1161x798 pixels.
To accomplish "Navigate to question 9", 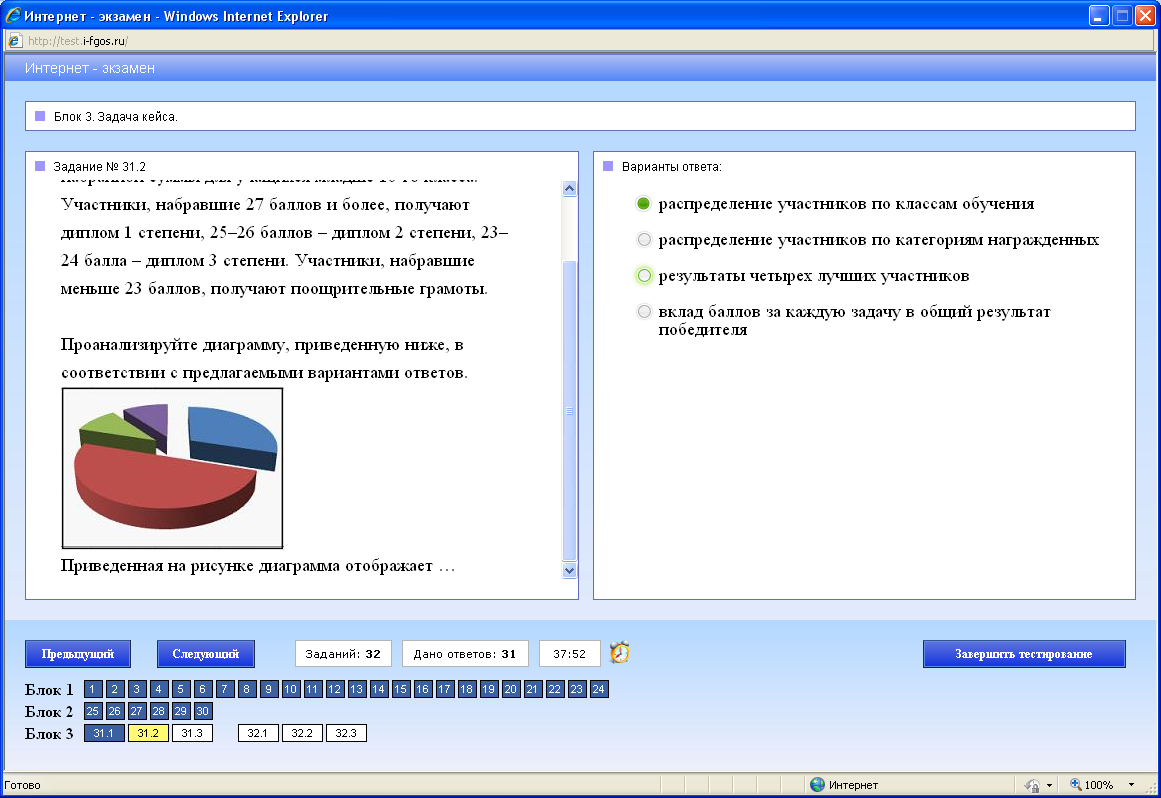I will click(268, 689).
